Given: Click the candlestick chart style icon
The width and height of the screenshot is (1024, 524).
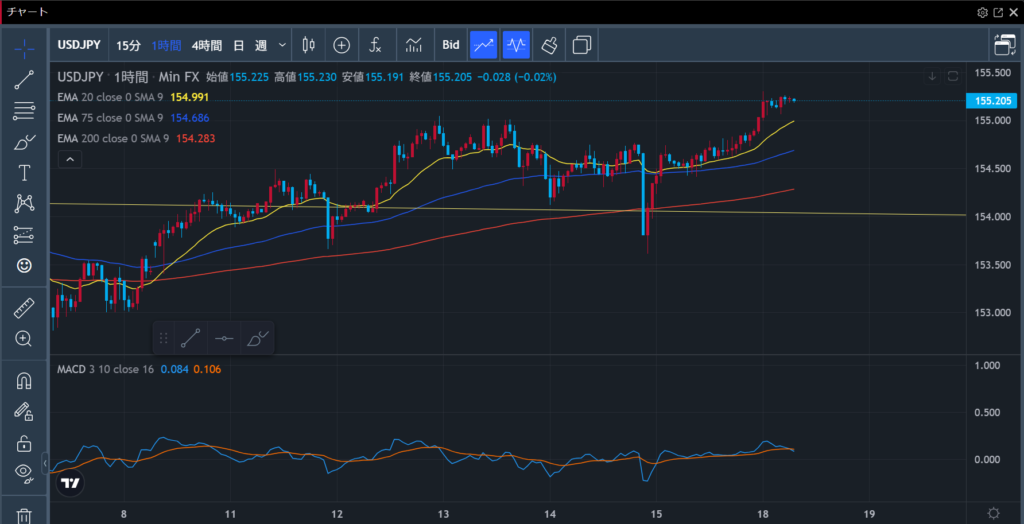Looking at the screenshot, I should 307,45.
